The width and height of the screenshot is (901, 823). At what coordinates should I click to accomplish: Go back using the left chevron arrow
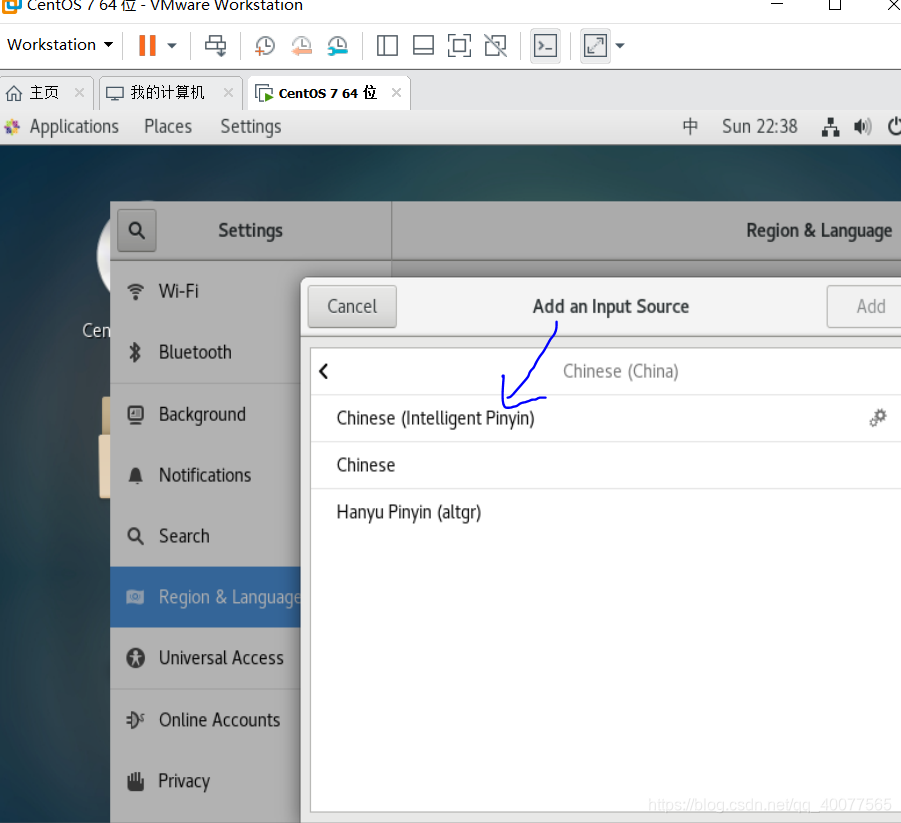tap(324, 371)
